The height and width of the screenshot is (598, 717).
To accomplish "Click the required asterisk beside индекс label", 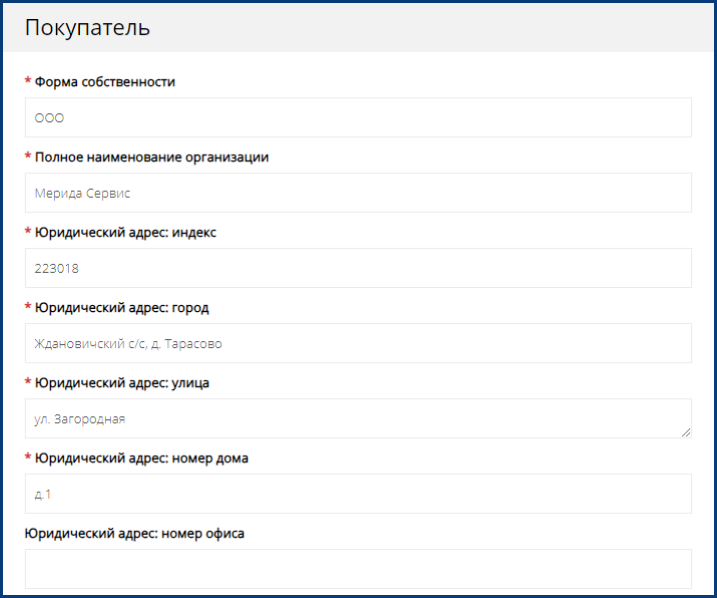I will (28, 232).
